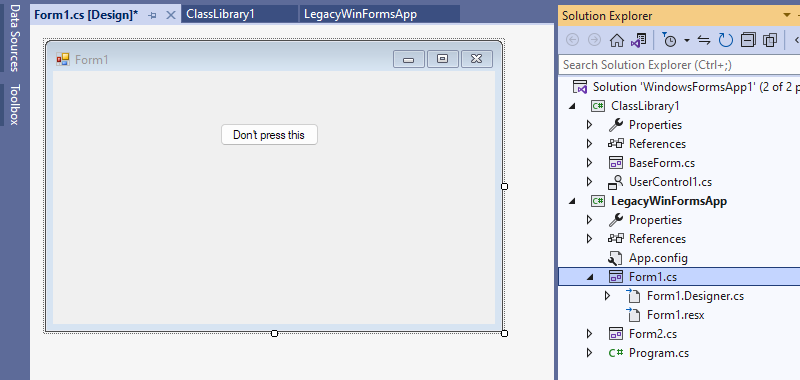Open the Pending Changes Filter dropdown arrow
This screenshot has width=800, height=380.
click(687, 40)
